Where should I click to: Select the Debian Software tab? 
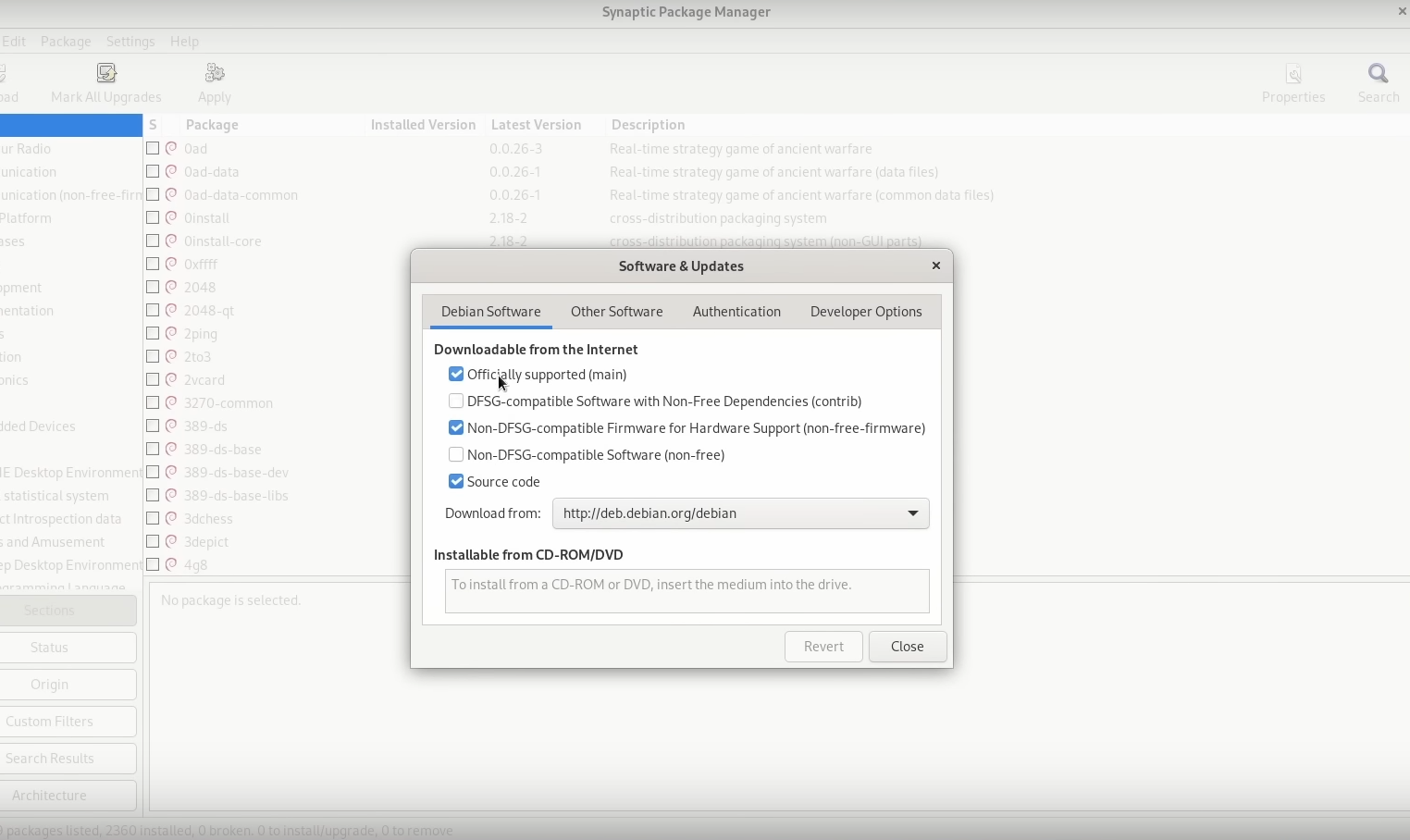point(491,312)
